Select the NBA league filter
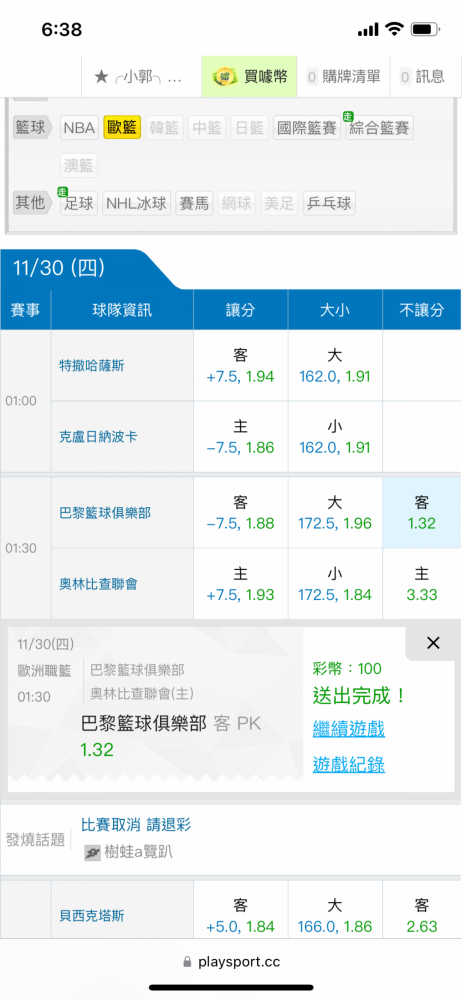The image size is (462, 1000). (79, 128)
